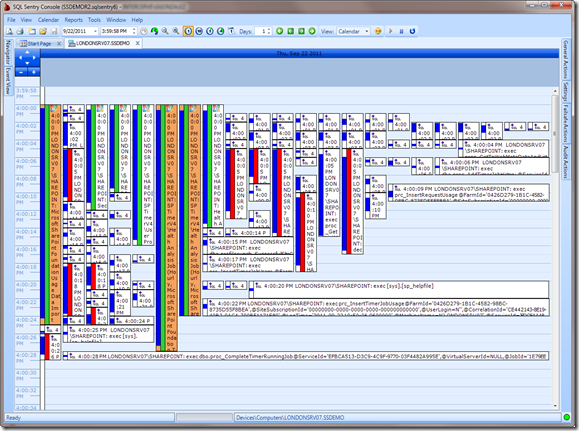Select the 4:00:22 PM prc_InsertTimerJobUsage event
579x431 pixels.
coord(376,307)
